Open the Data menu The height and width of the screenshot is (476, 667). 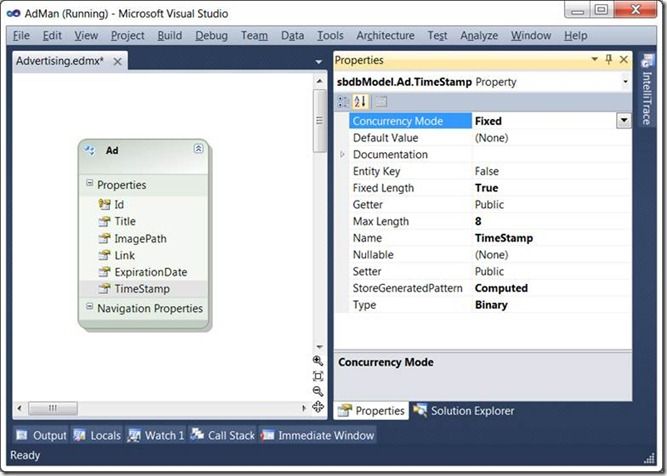tap(292, 36)
